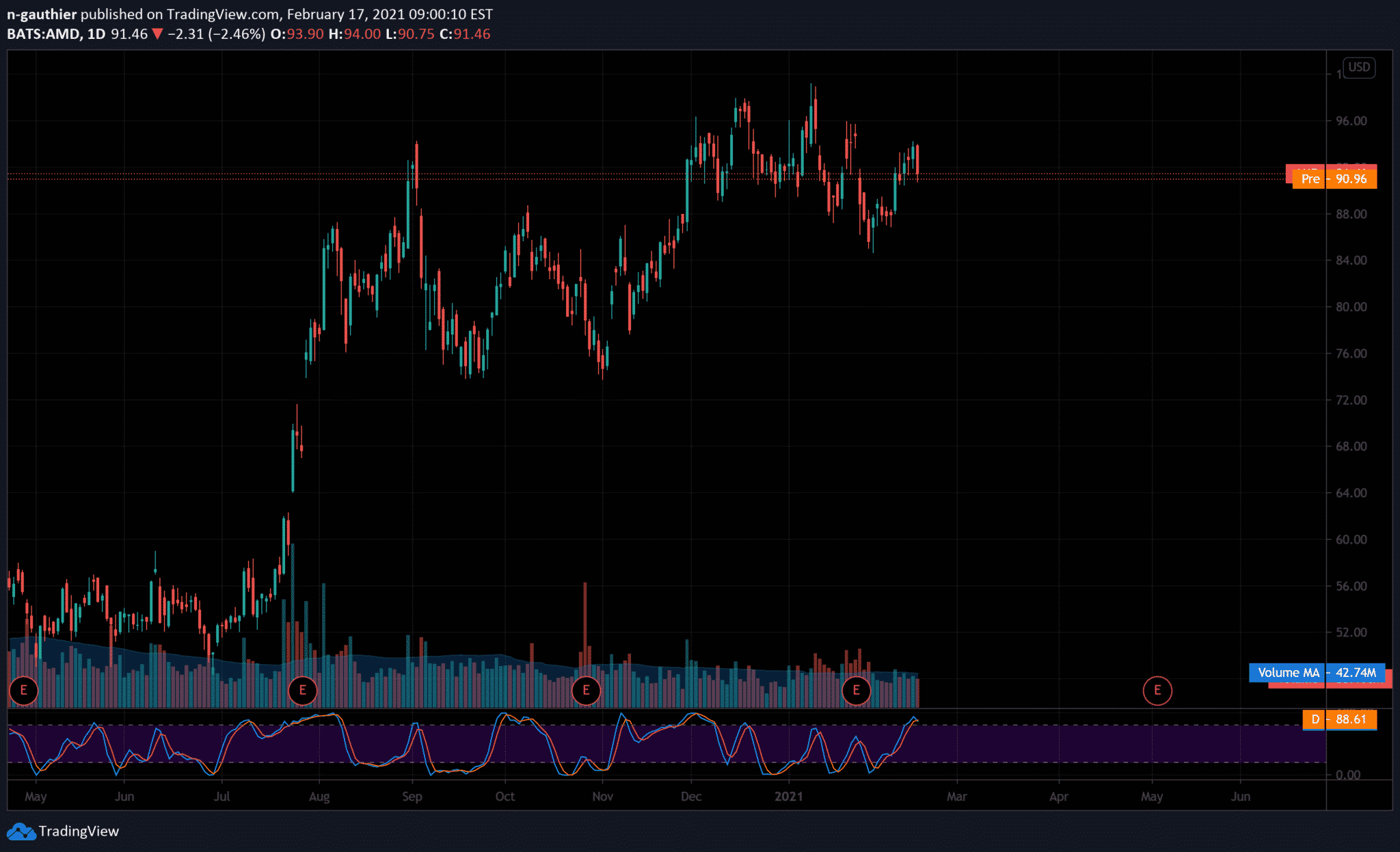This screenshot has height=852, width=1400.
Task: Click the Pre 90.96 price label
Action: (1334, 179)
